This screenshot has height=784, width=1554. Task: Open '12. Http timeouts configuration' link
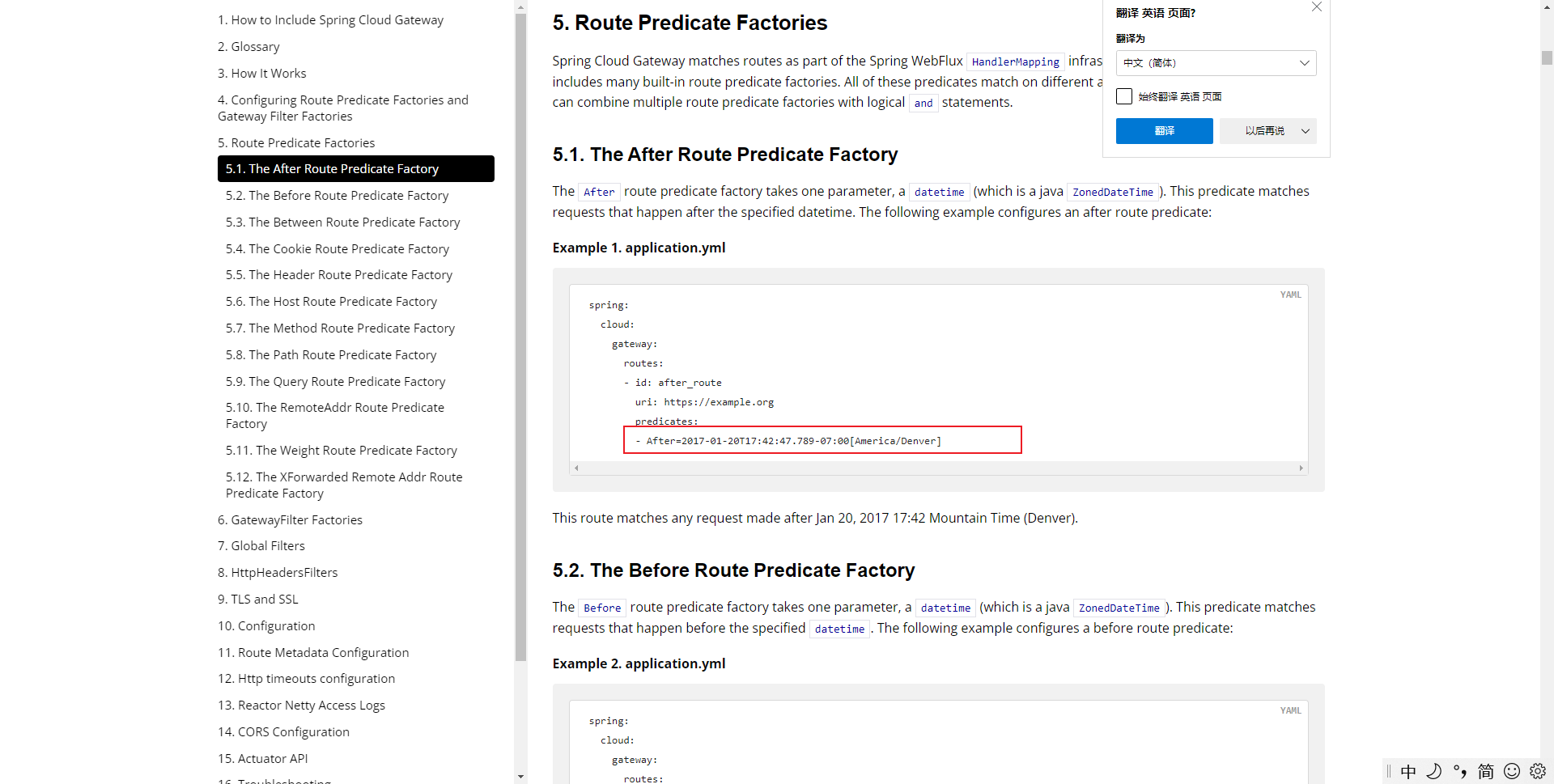306,679
